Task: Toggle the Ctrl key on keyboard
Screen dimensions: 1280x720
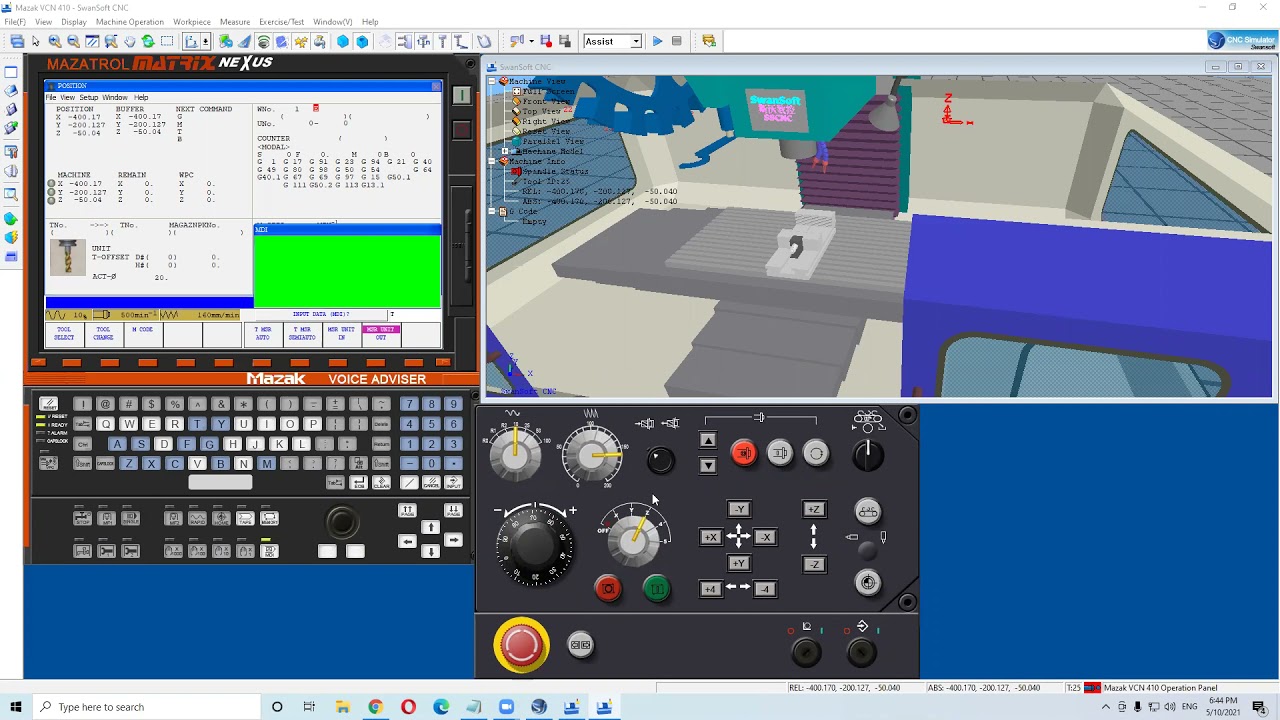Action: click(x=82, y=444)
